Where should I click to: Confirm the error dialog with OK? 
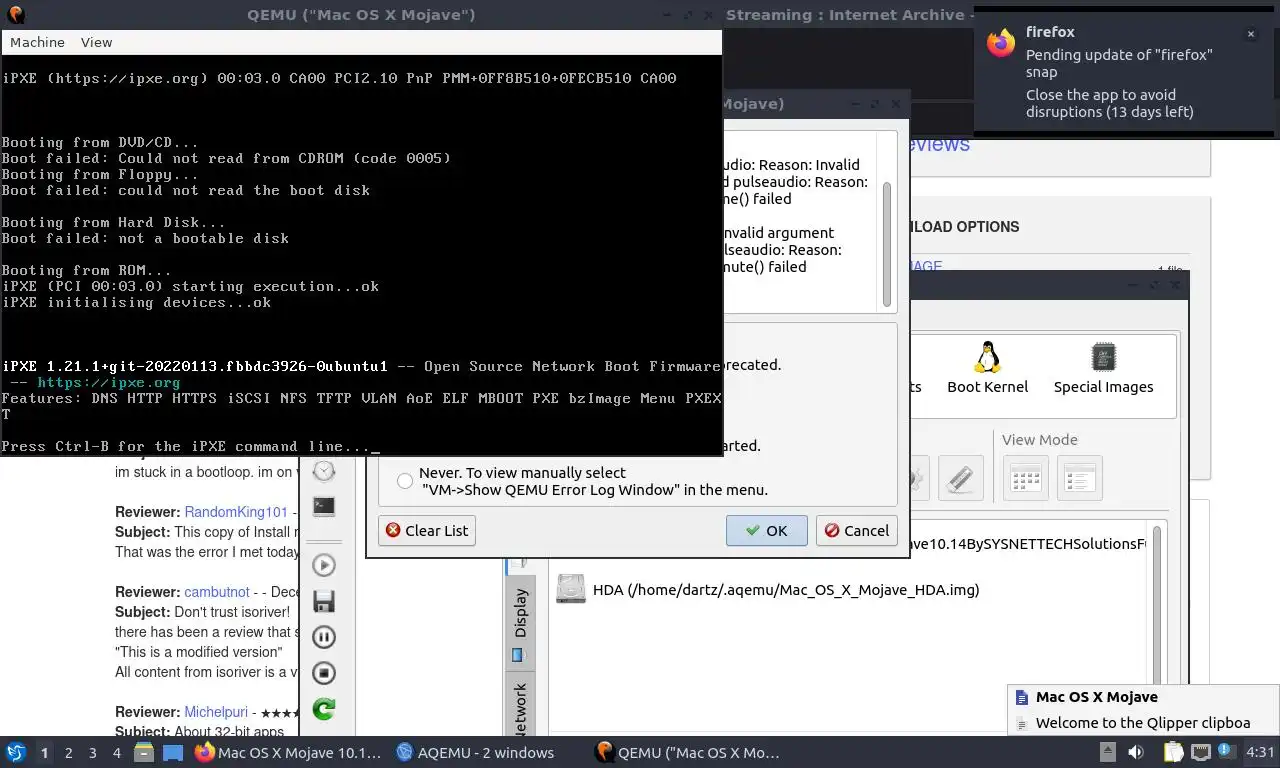pos(767,531)
